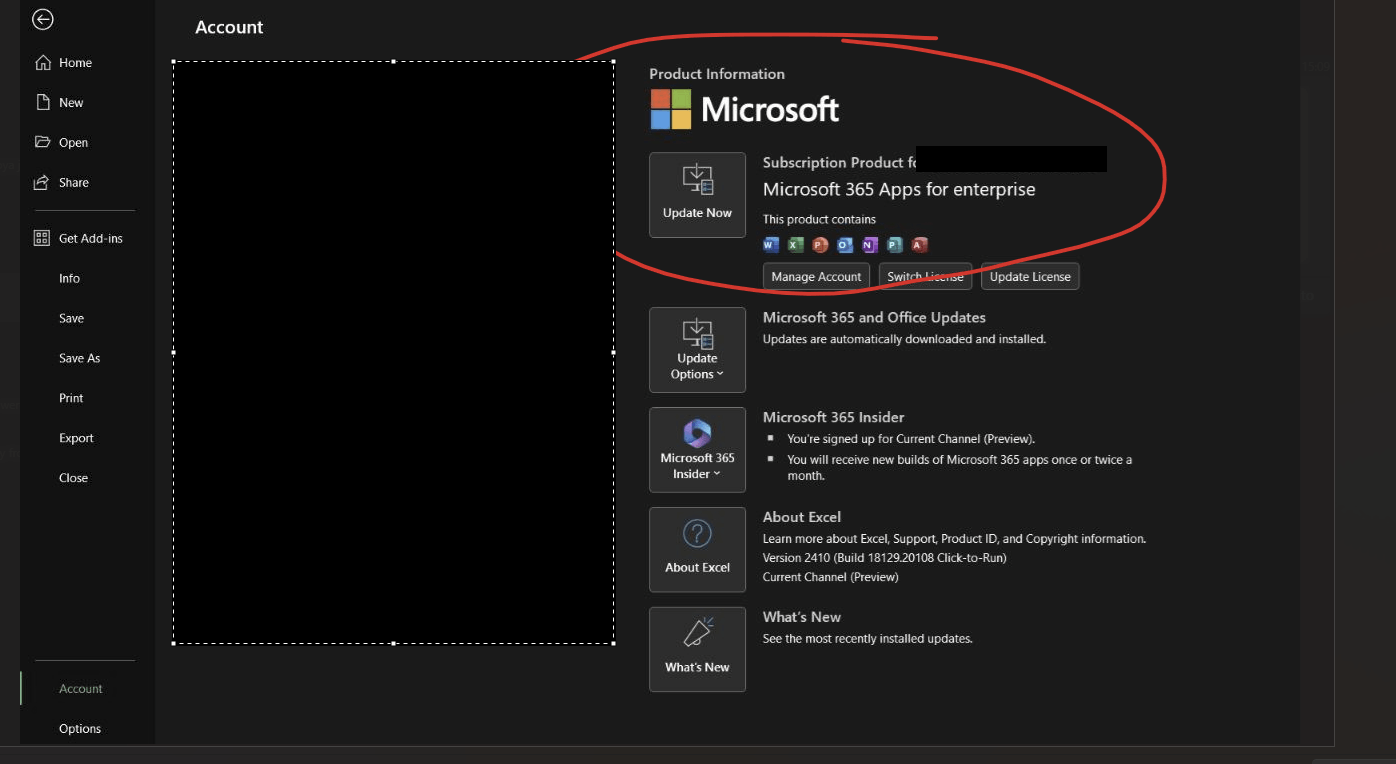Click the New document icon
Screen dimensions: 1396x764
pos(42,102)
